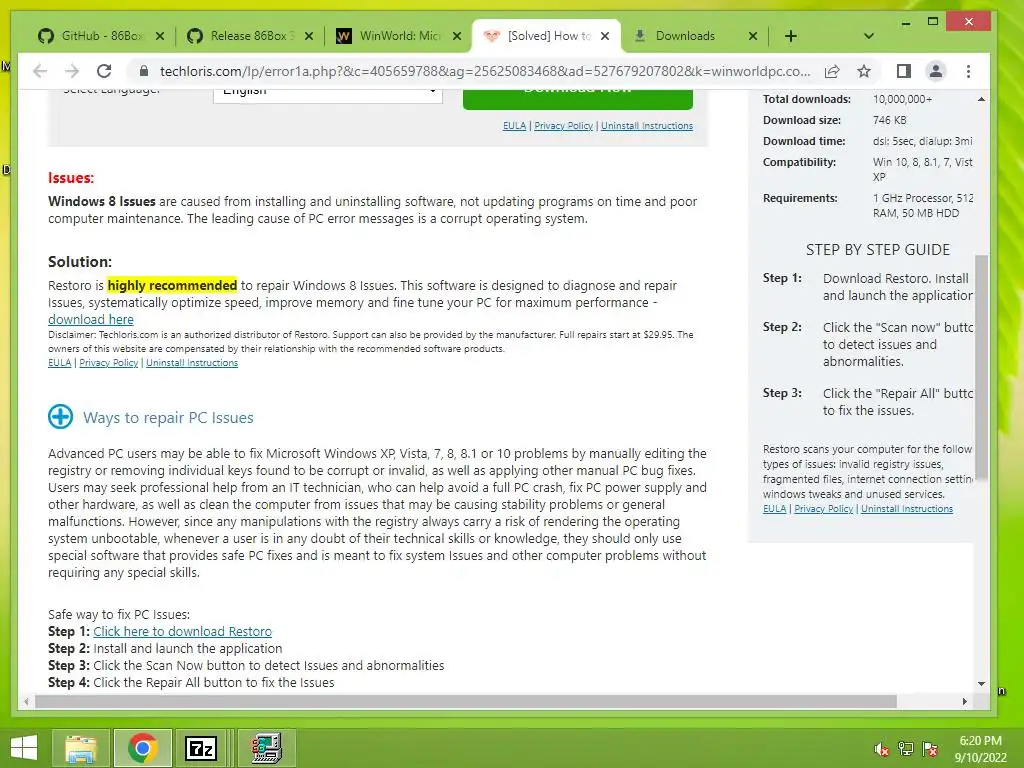Image resolution: width=1024 pixels, height=768 pixels.
Task: View site security lock info
Action: click(x=144, y=71)
